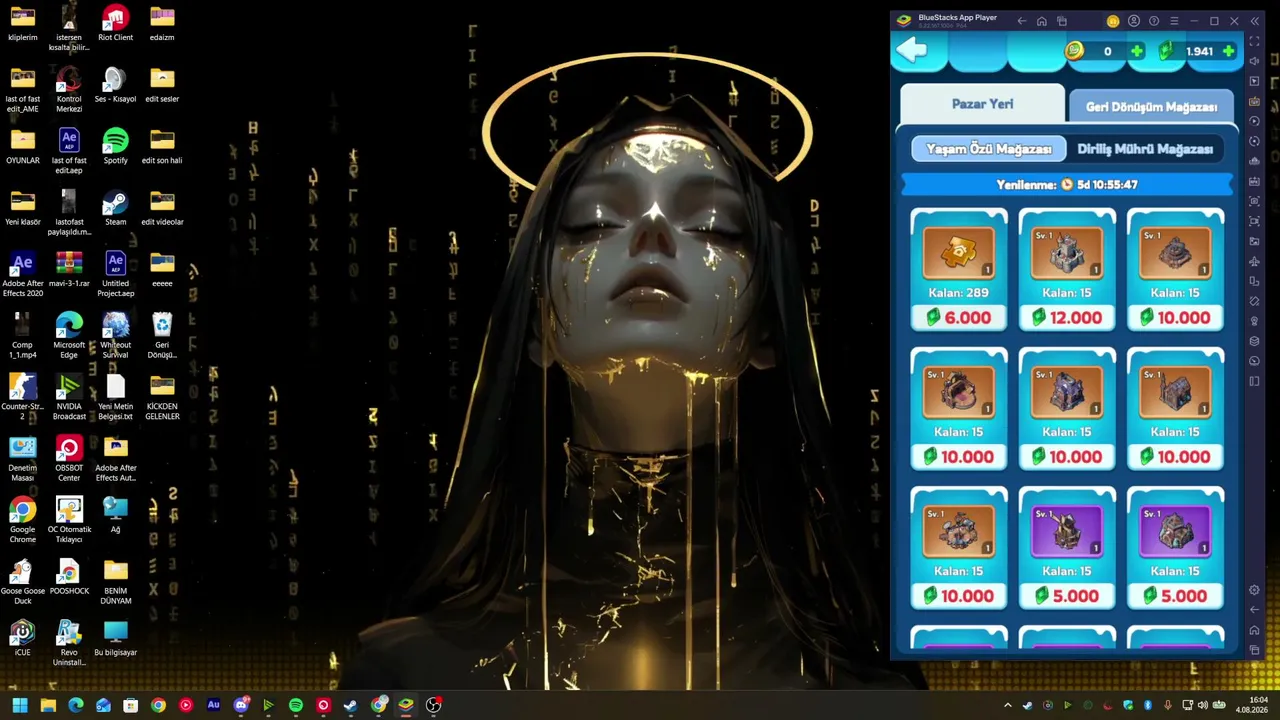Image resolution: width=1280 pixels, height=720 pixels.
Task: Toggle BlueStacks fullscreen mode in the sidebar
Action: click(x=1255, y=41)
